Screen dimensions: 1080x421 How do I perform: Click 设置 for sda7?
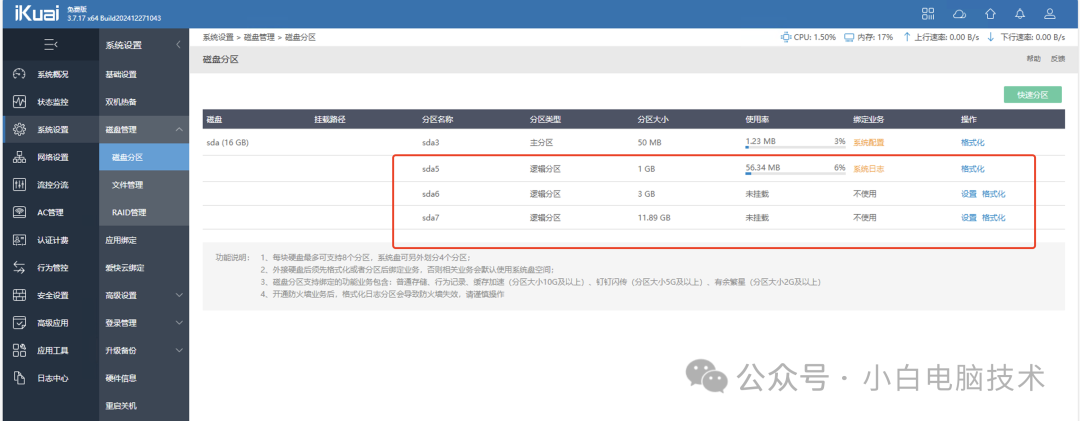(x=968, y=217)
